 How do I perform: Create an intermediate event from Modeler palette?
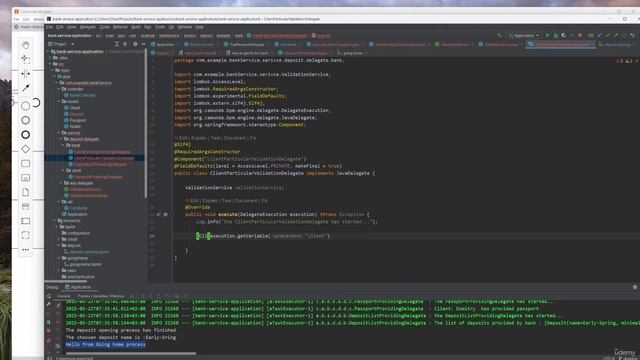coord(26,120)
